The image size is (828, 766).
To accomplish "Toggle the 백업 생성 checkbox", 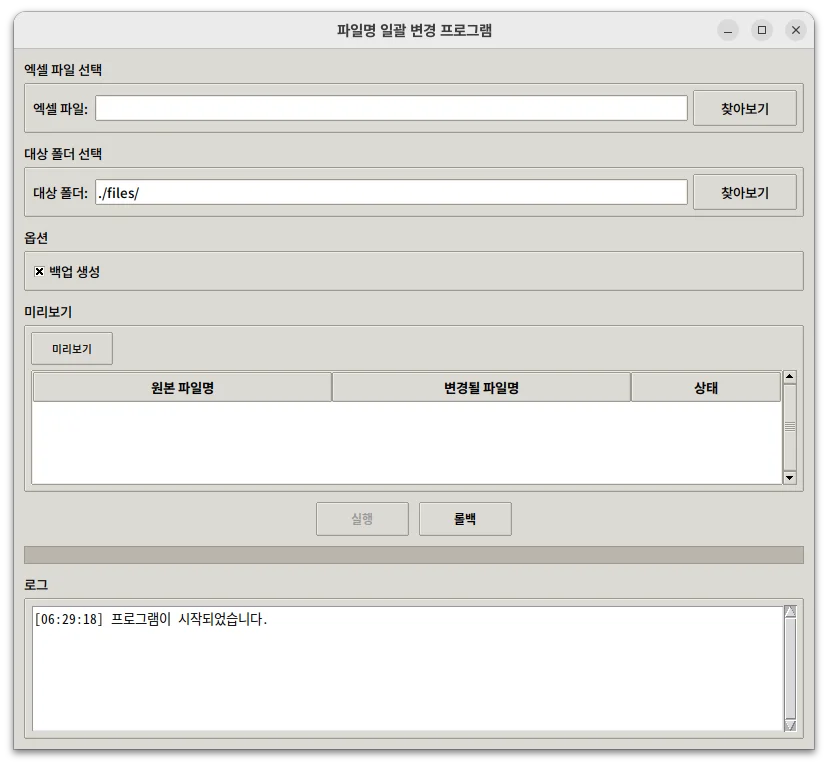I will (x=39, y=271).
